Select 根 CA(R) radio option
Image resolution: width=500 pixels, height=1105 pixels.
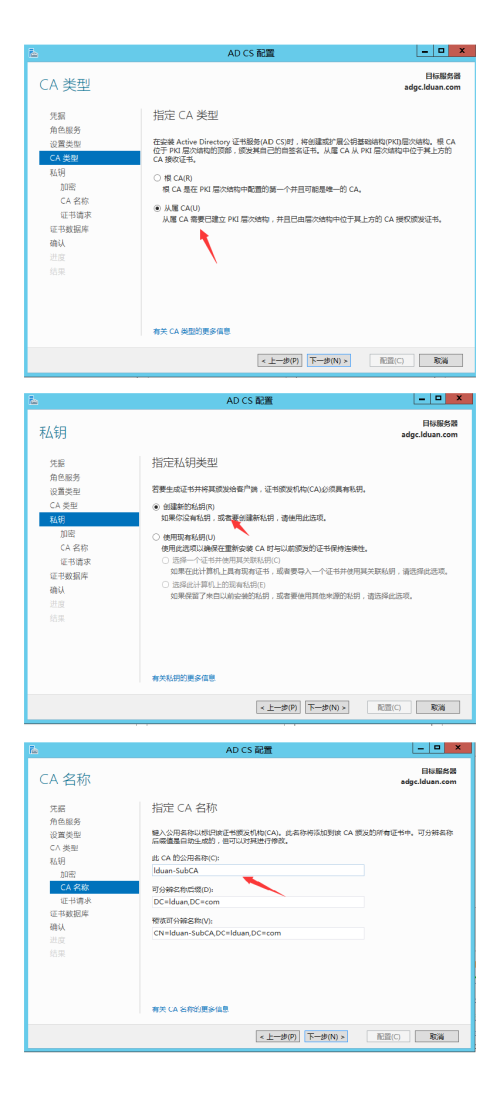pos(157,178)
